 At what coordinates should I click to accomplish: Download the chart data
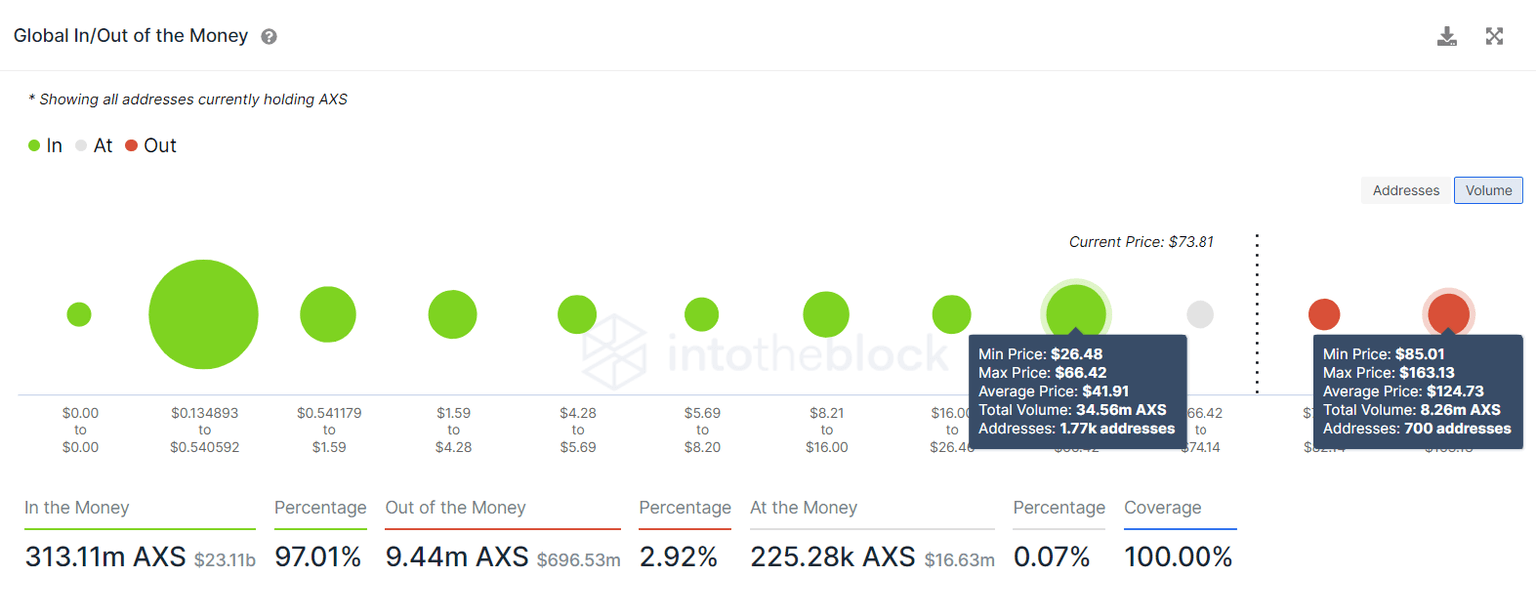point(1446,37)
